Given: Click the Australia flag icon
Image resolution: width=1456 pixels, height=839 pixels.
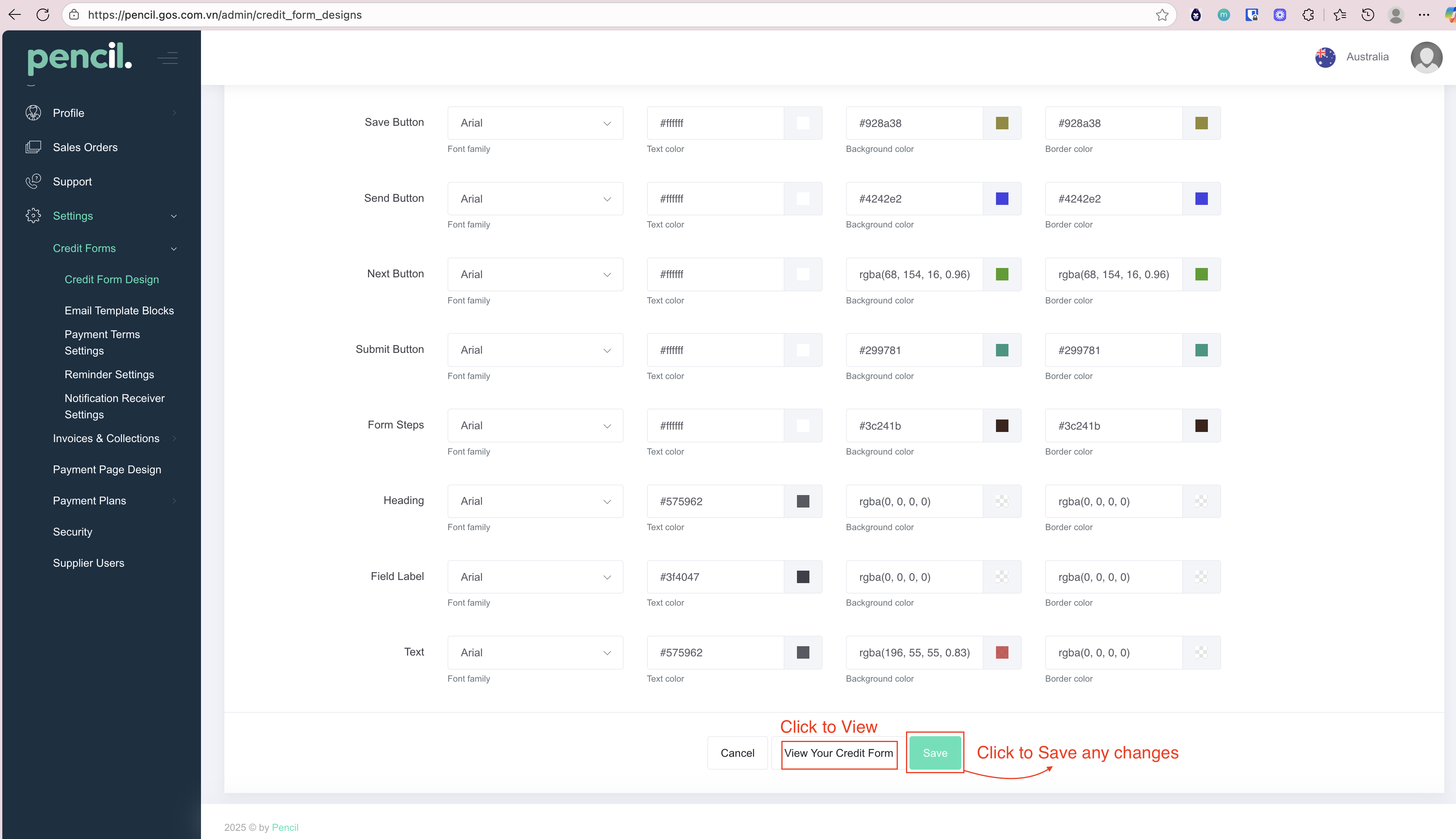Looking at the screenshot, I should tap(1325, 57).
